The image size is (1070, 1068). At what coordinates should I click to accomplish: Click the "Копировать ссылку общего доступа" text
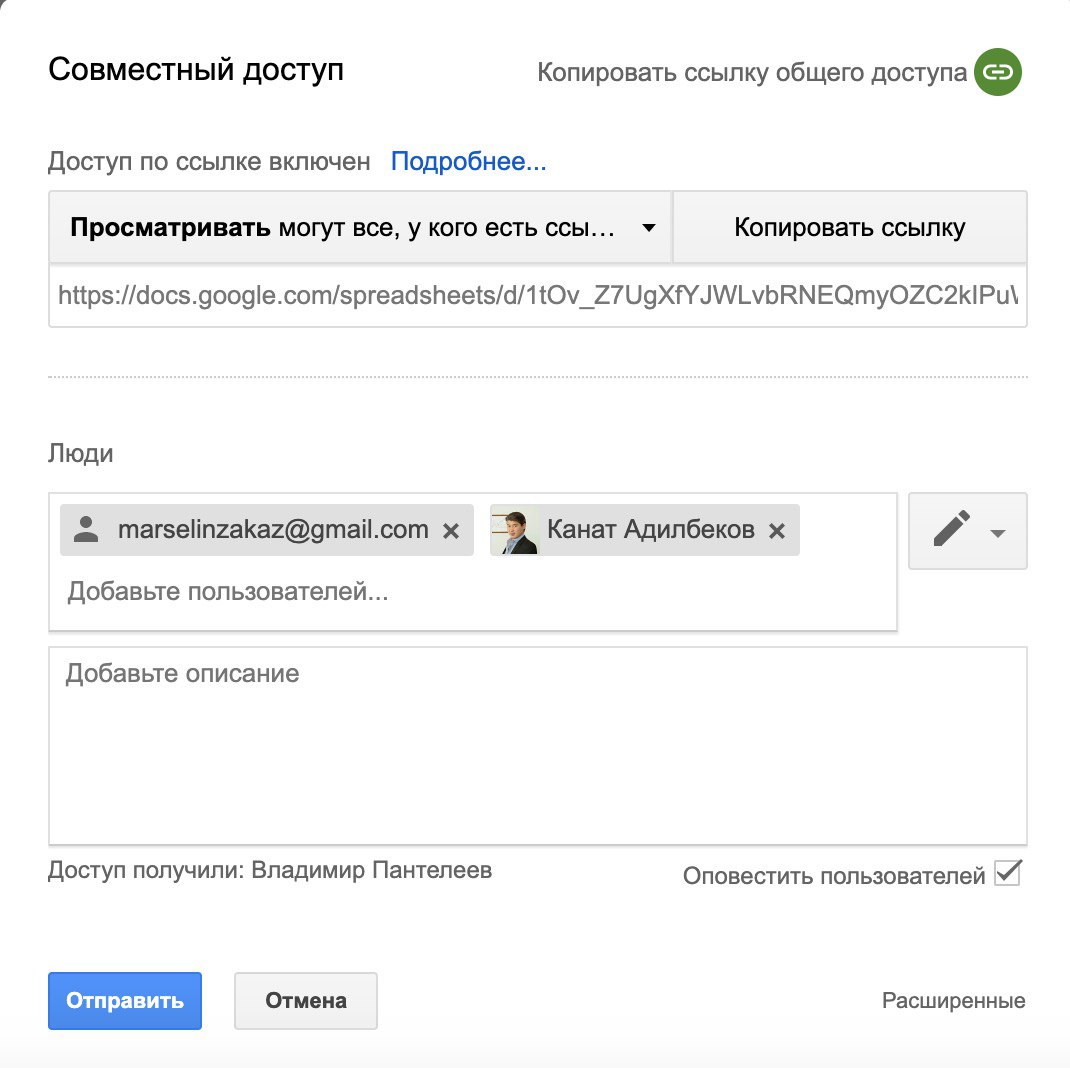coord(752,73)
